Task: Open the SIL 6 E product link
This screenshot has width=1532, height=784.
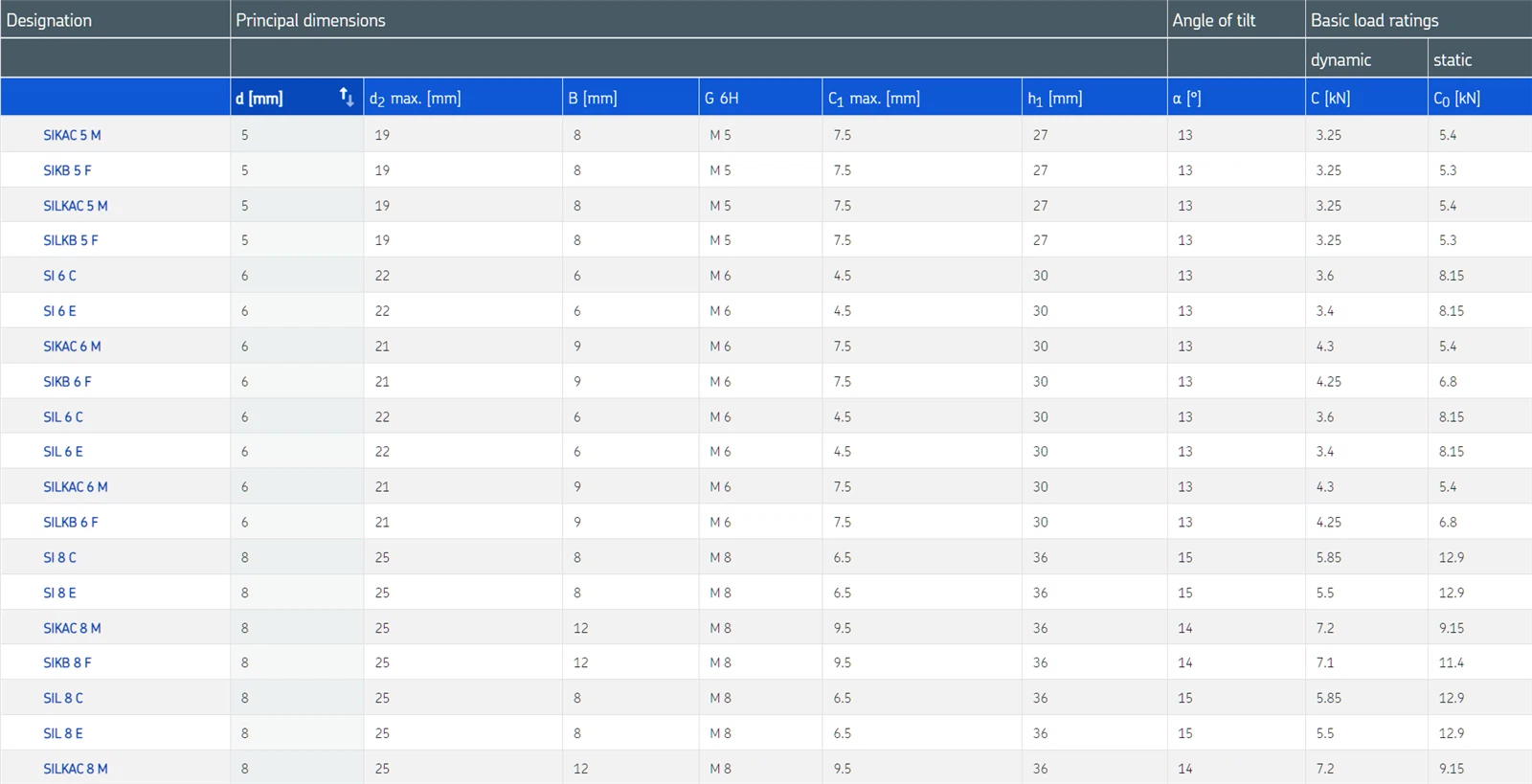Action: pos(62,452)
